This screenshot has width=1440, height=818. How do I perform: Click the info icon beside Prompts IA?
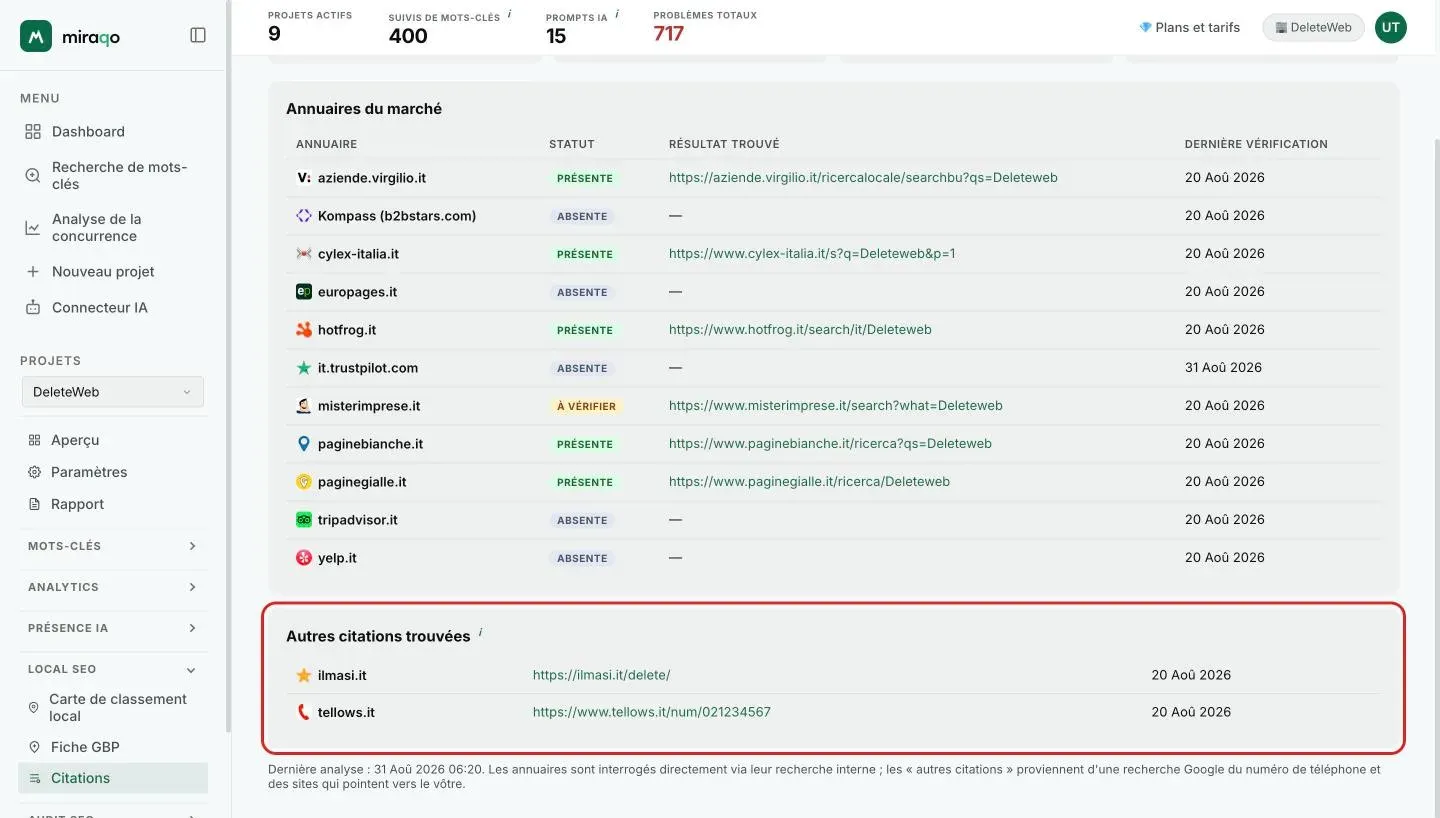pyautogui.click(x=617, y=14)
